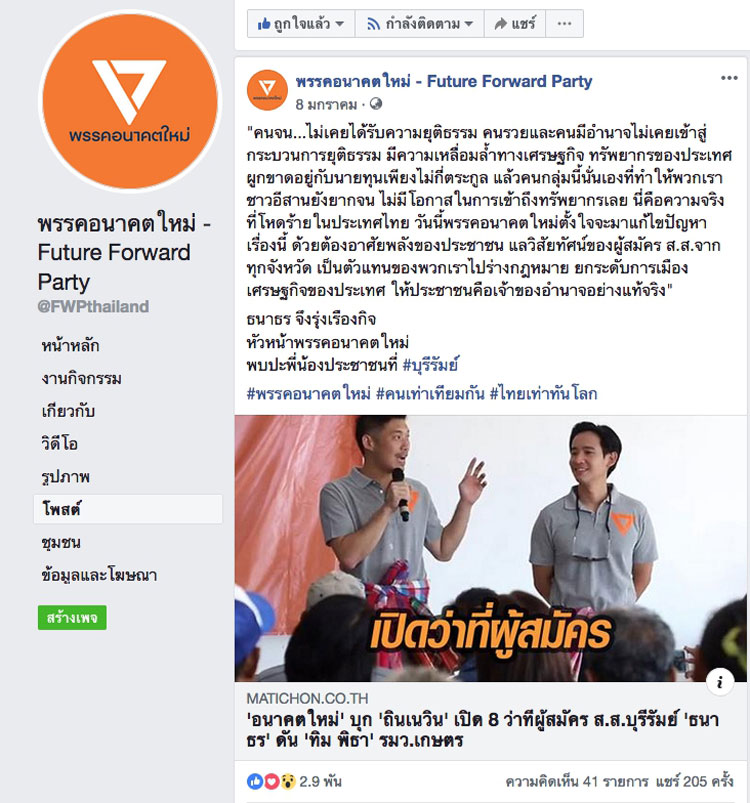Click the heart Love reaction icon
Screen dimensions: 750x803
(x=271, y=781)
